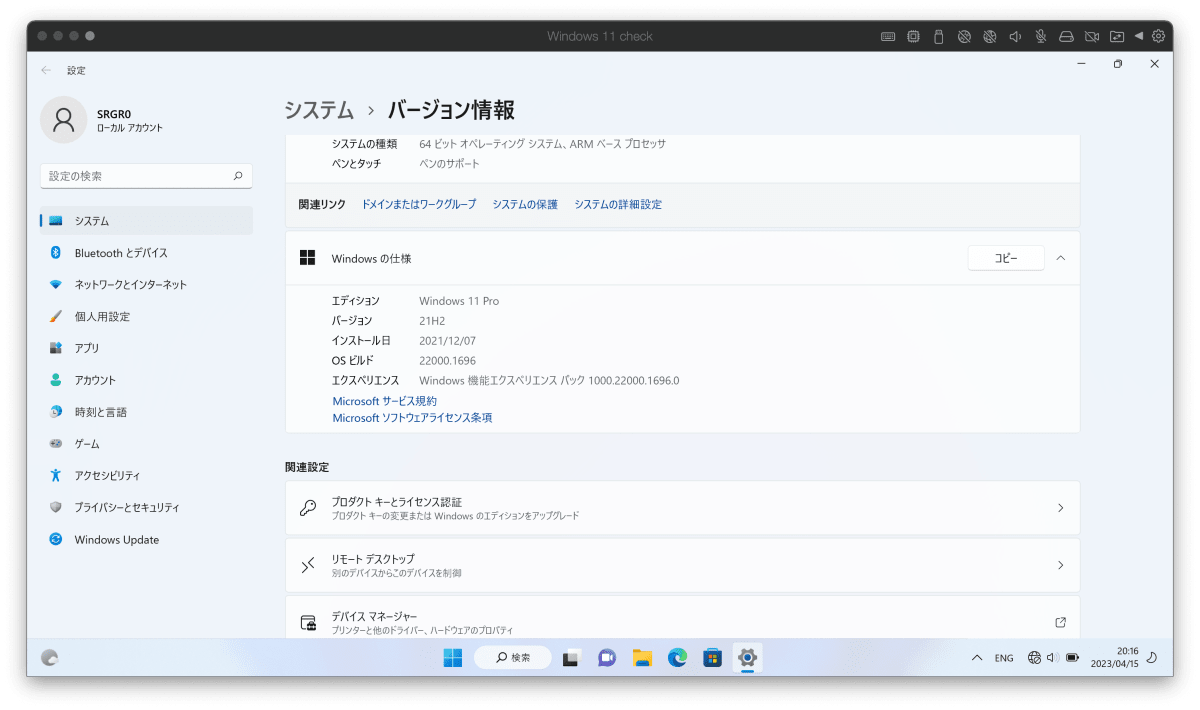Open the Chat icon on taskbar
This screenshot has height=710, width=1200.
coord(606,658)
